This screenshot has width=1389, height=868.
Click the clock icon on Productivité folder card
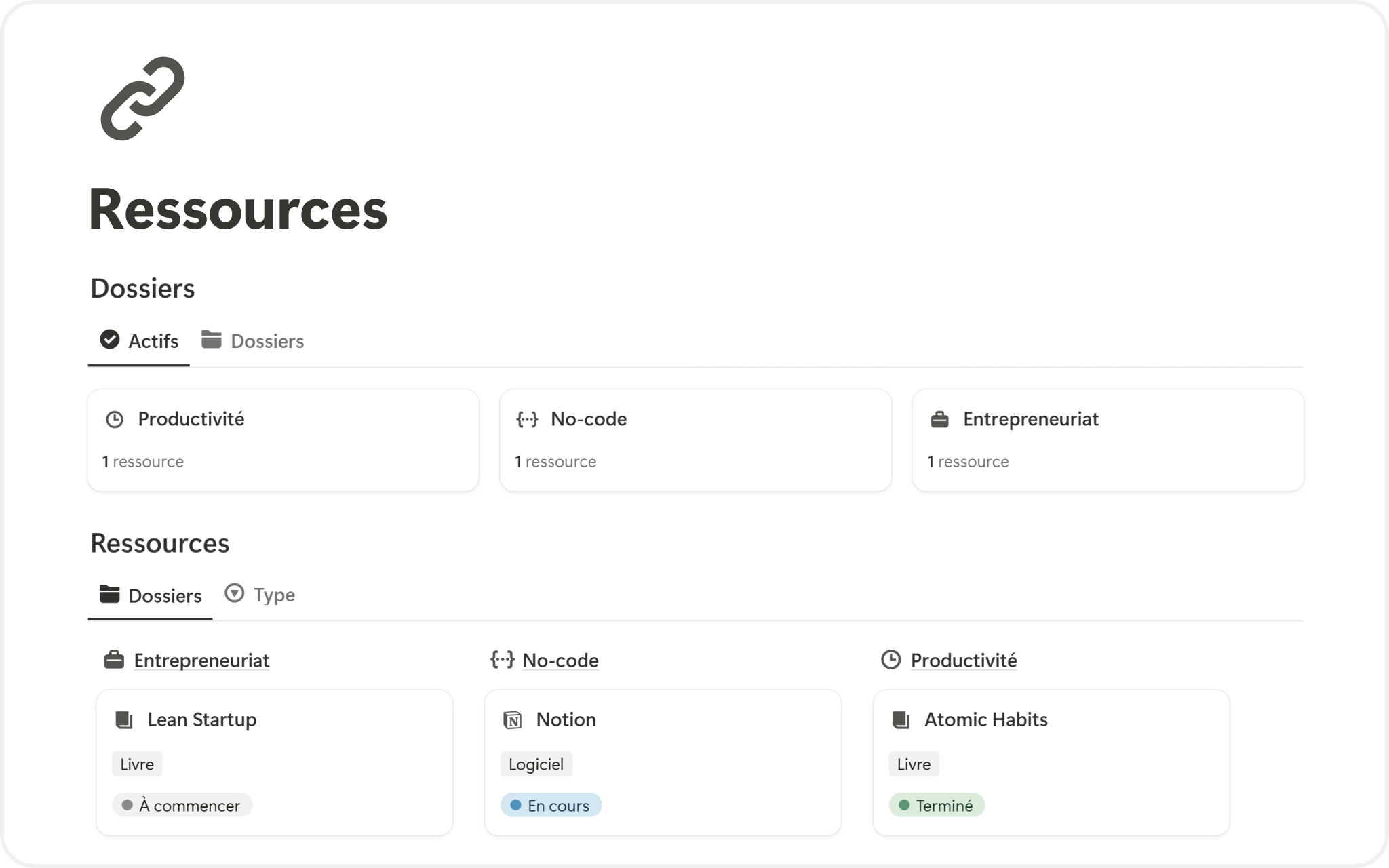click(115, 420)
